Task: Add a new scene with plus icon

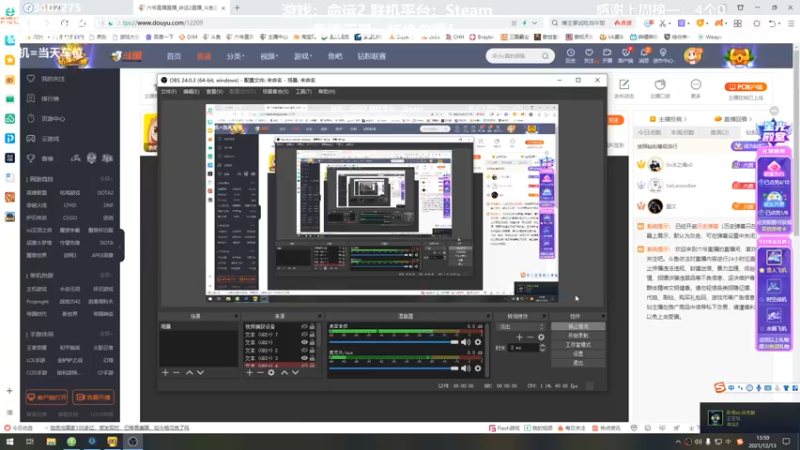Action: tap(165, 373)
